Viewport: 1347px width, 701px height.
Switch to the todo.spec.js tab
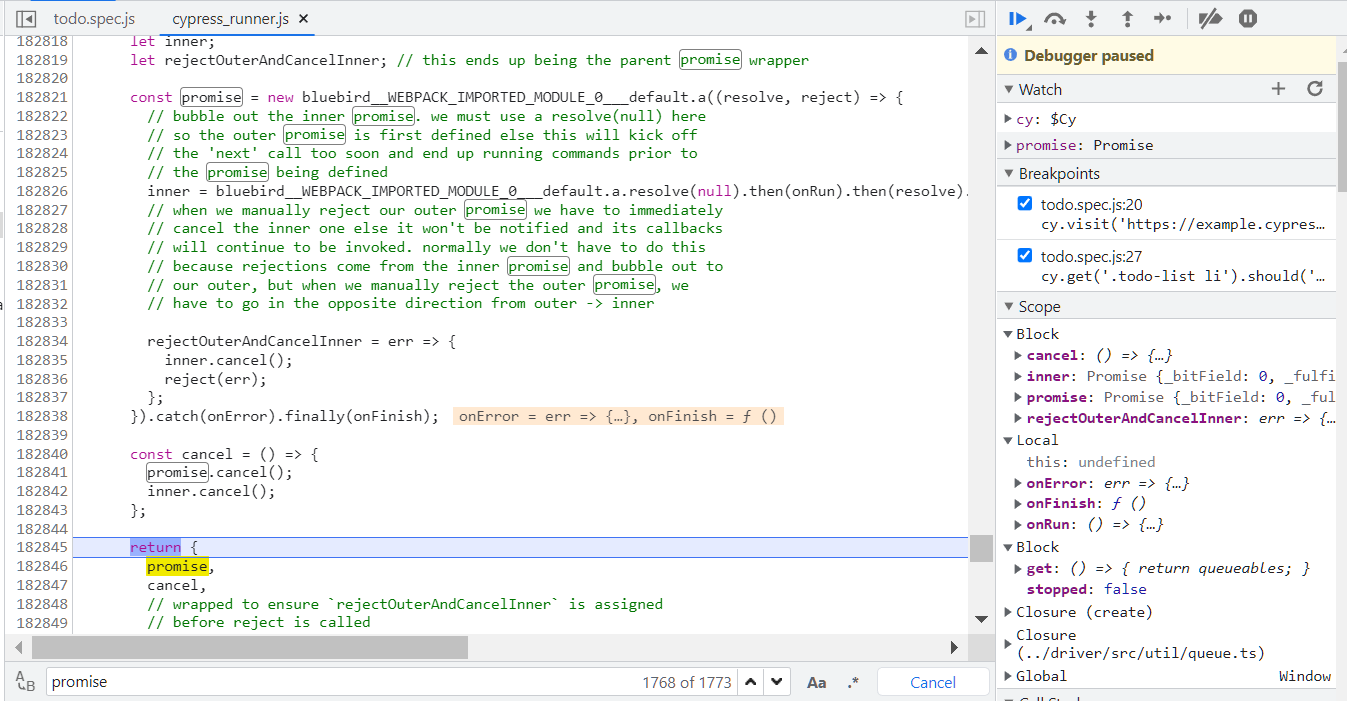pos(94,19)
